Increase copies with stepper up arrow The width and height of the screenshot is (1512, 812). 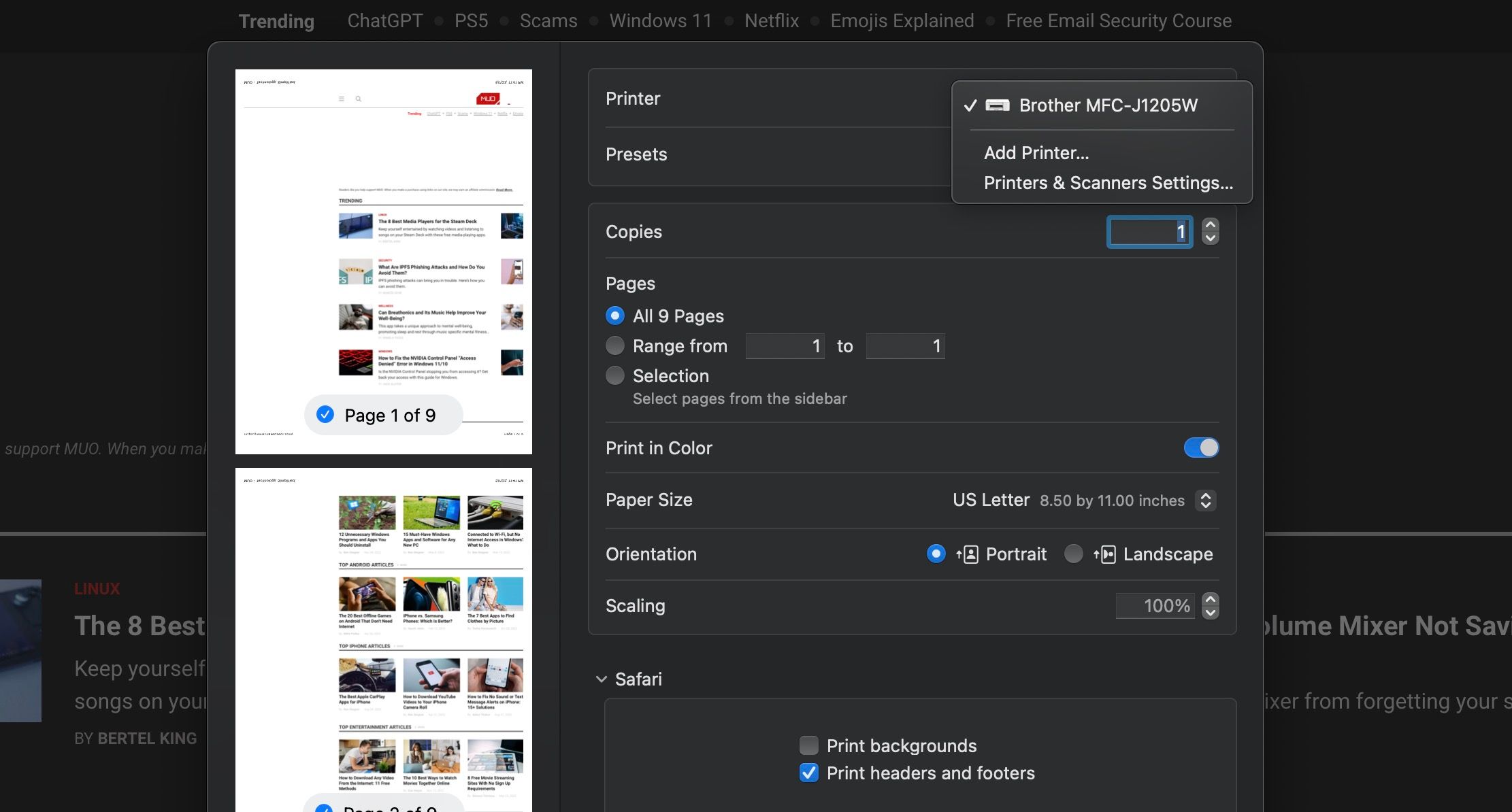(x=1210, y=225)
